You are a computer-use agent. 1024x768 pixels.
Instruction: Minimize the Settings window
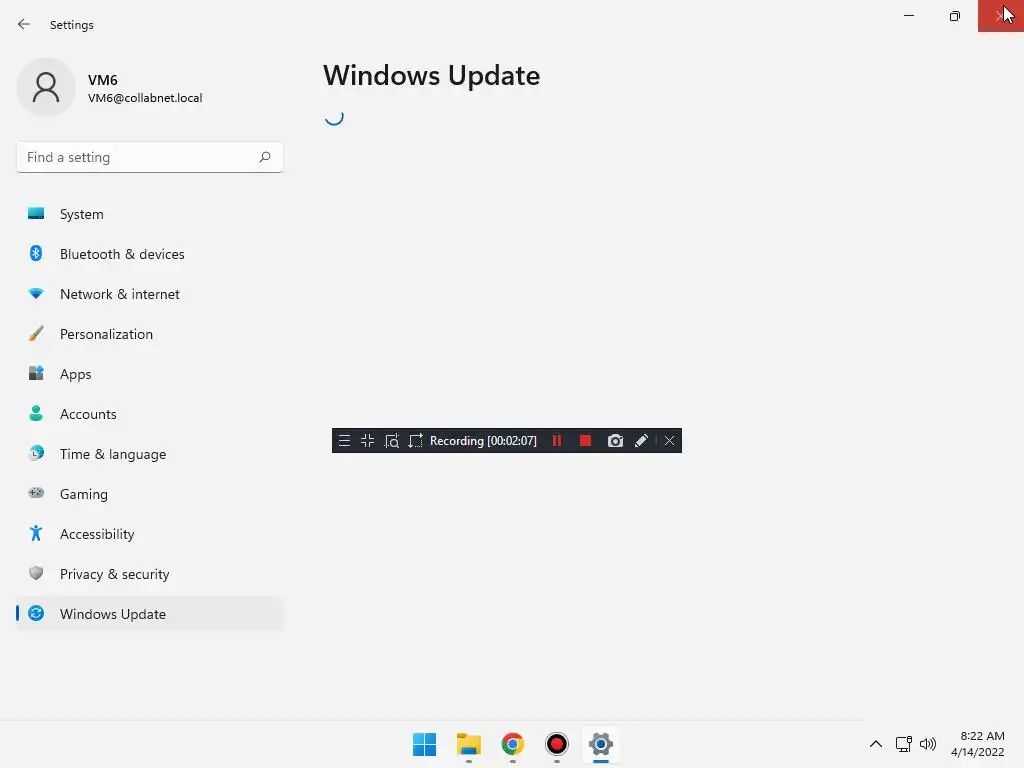pos(909,16)
